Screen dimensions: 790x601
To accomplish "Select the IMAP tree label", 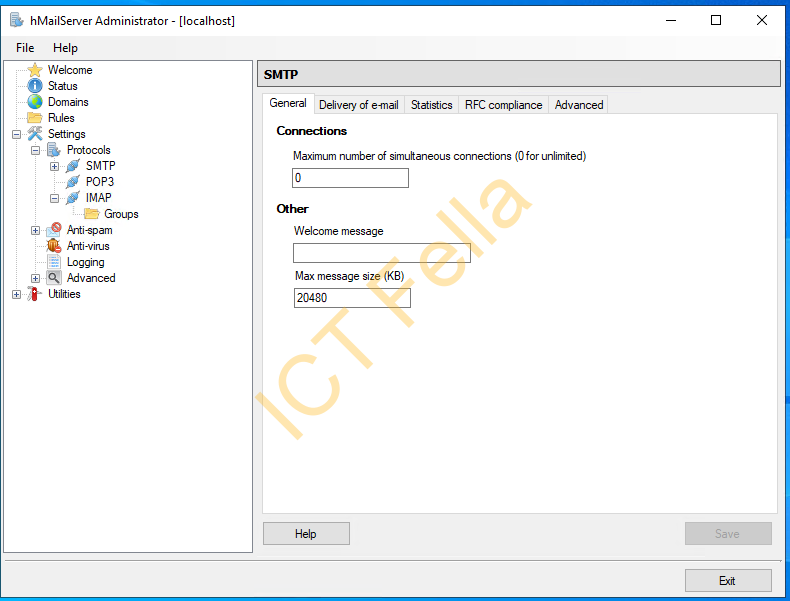I will 98,198.
